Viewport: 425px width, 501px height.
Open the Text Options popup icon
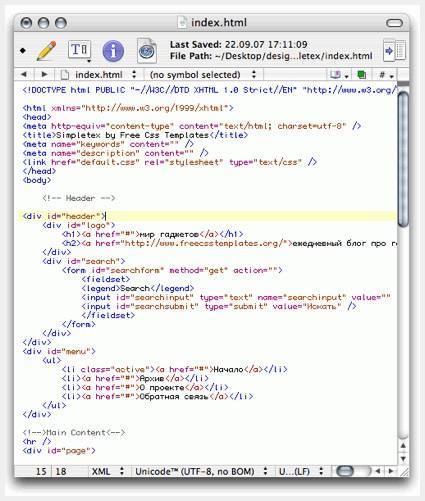pos(80,51)
